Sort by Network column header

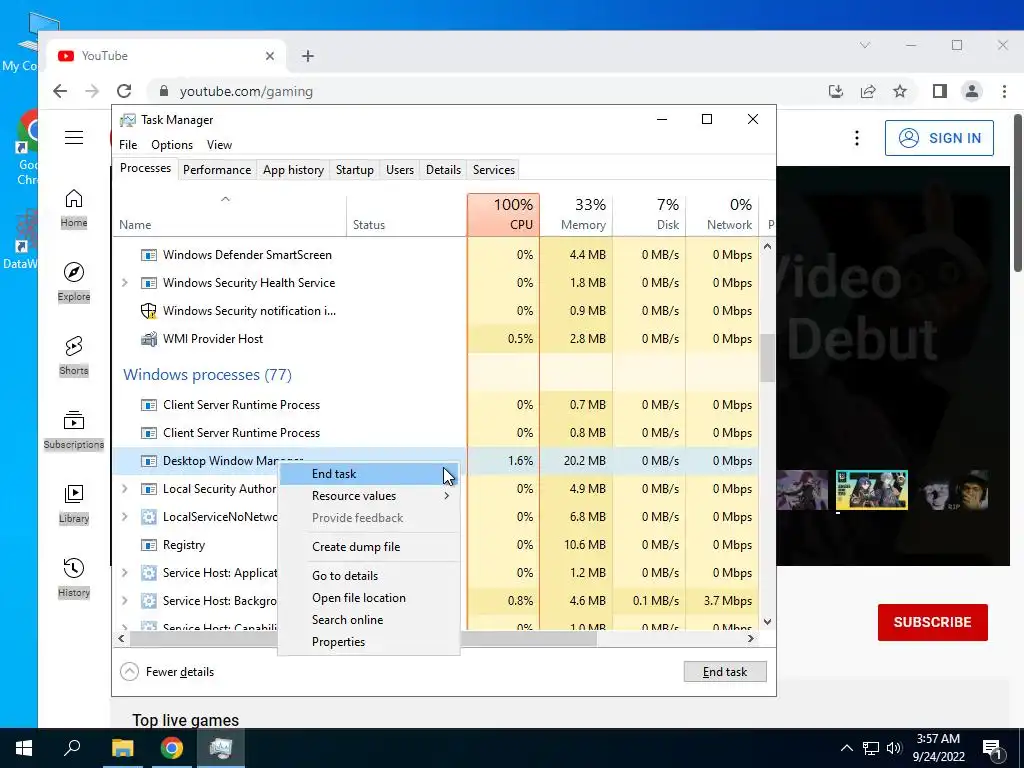tap(722, 215)
